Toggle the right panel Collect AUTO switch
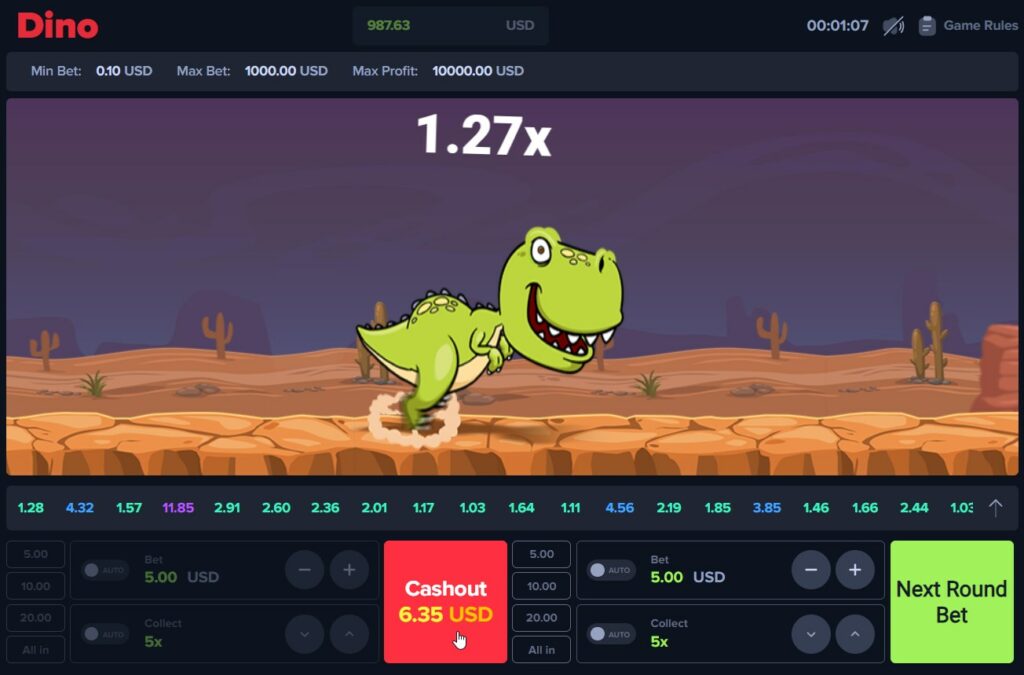 click(x=610, y=634)
